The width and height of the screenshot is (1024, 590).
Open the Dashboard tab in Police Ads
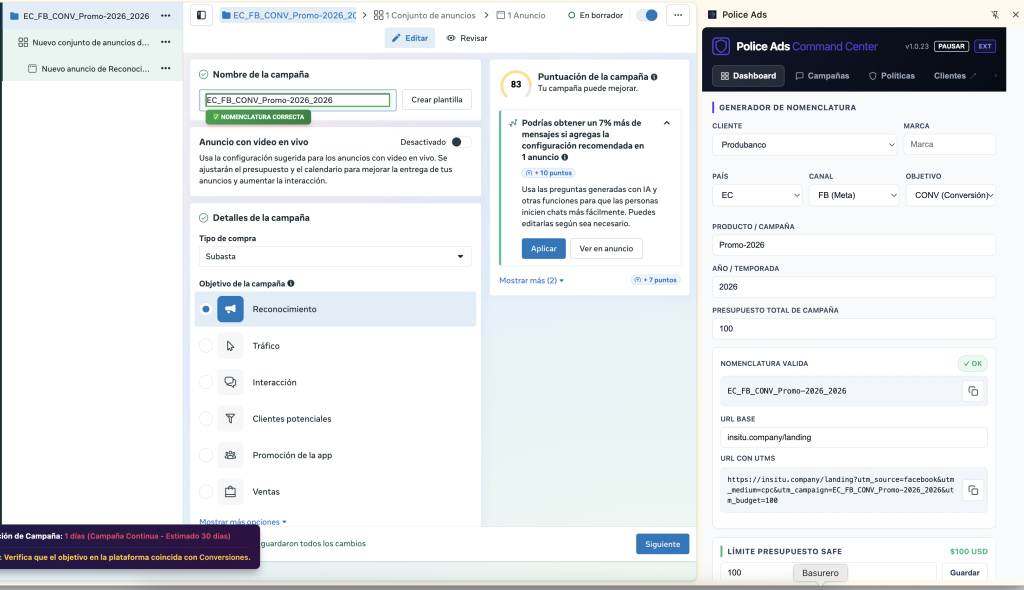(748, 76)
